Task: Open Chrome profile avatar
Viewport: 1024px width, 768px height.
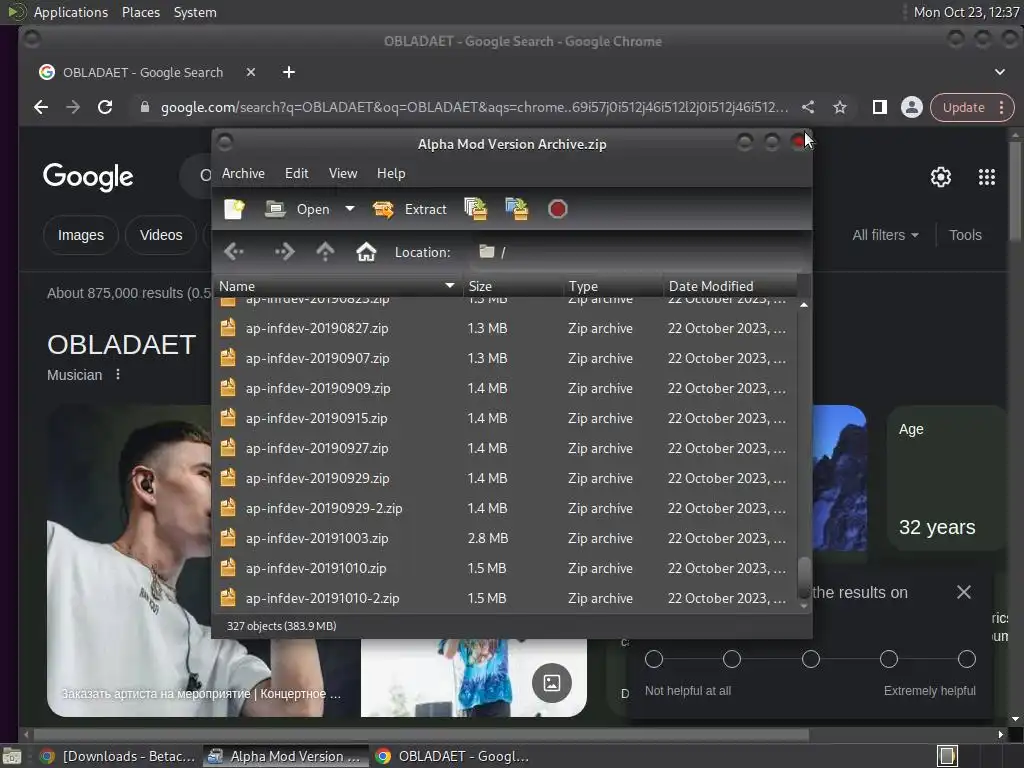Action: (x=912, y=107)
